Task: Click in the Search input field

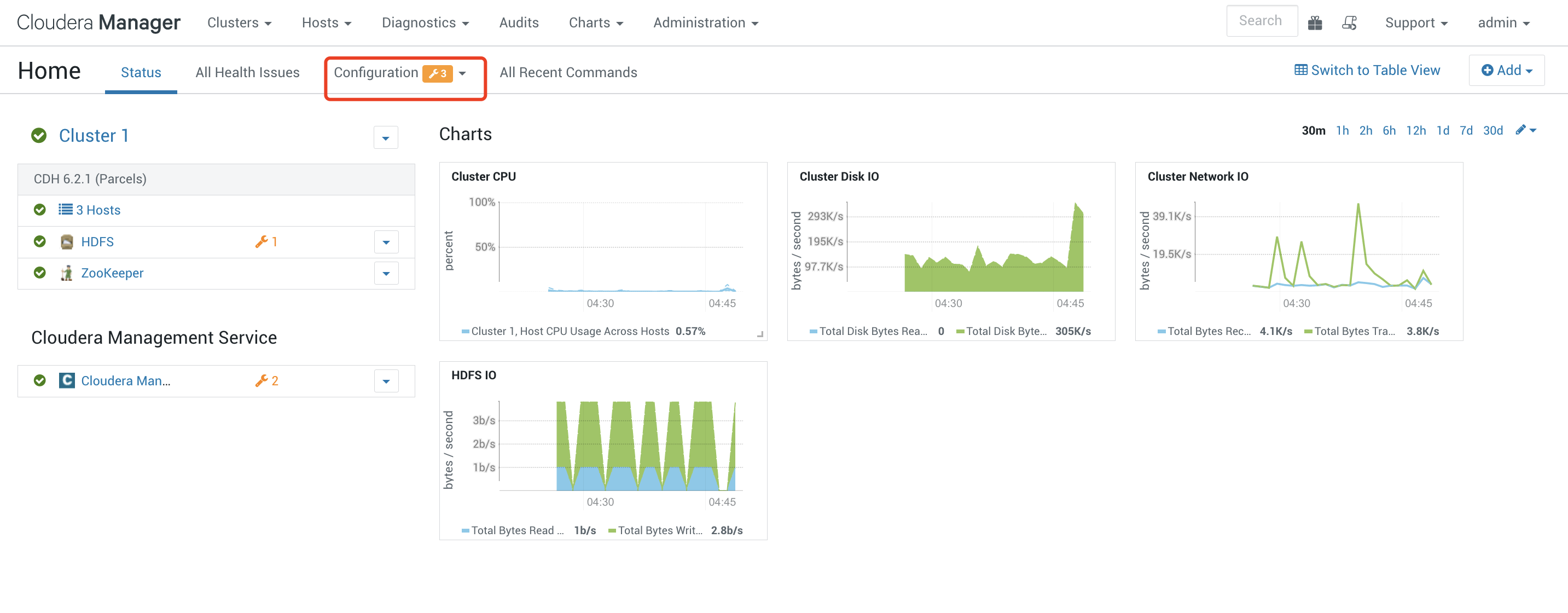Action: [1261, 21]
